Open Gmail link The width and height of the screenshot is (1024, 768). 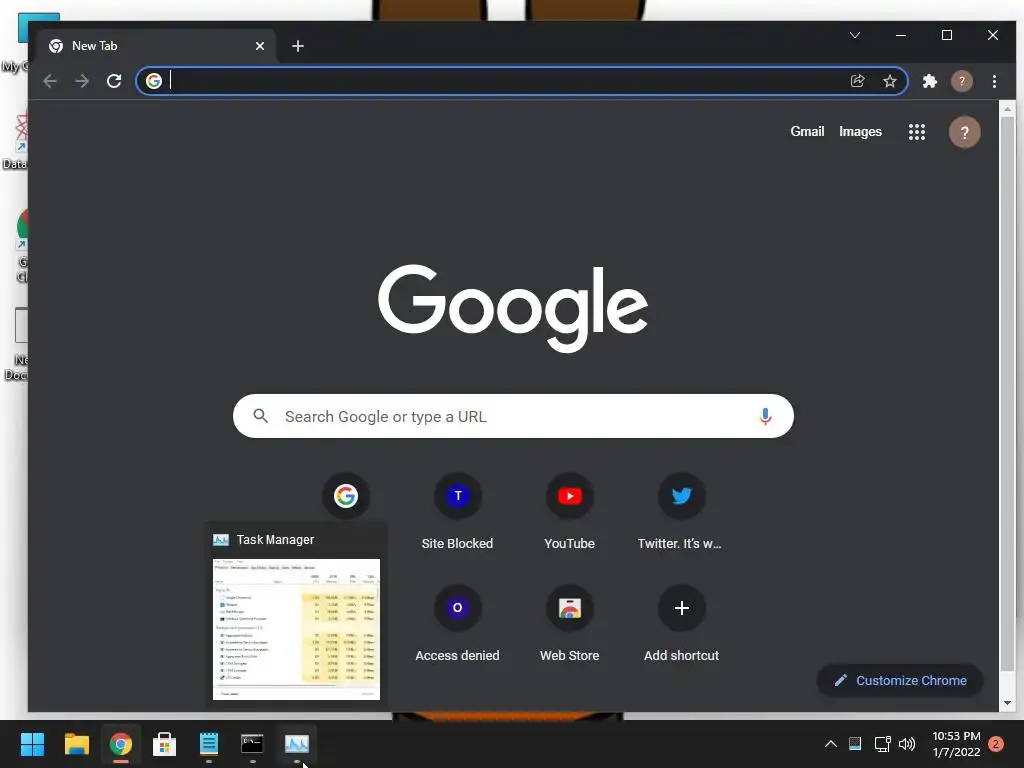807,131
